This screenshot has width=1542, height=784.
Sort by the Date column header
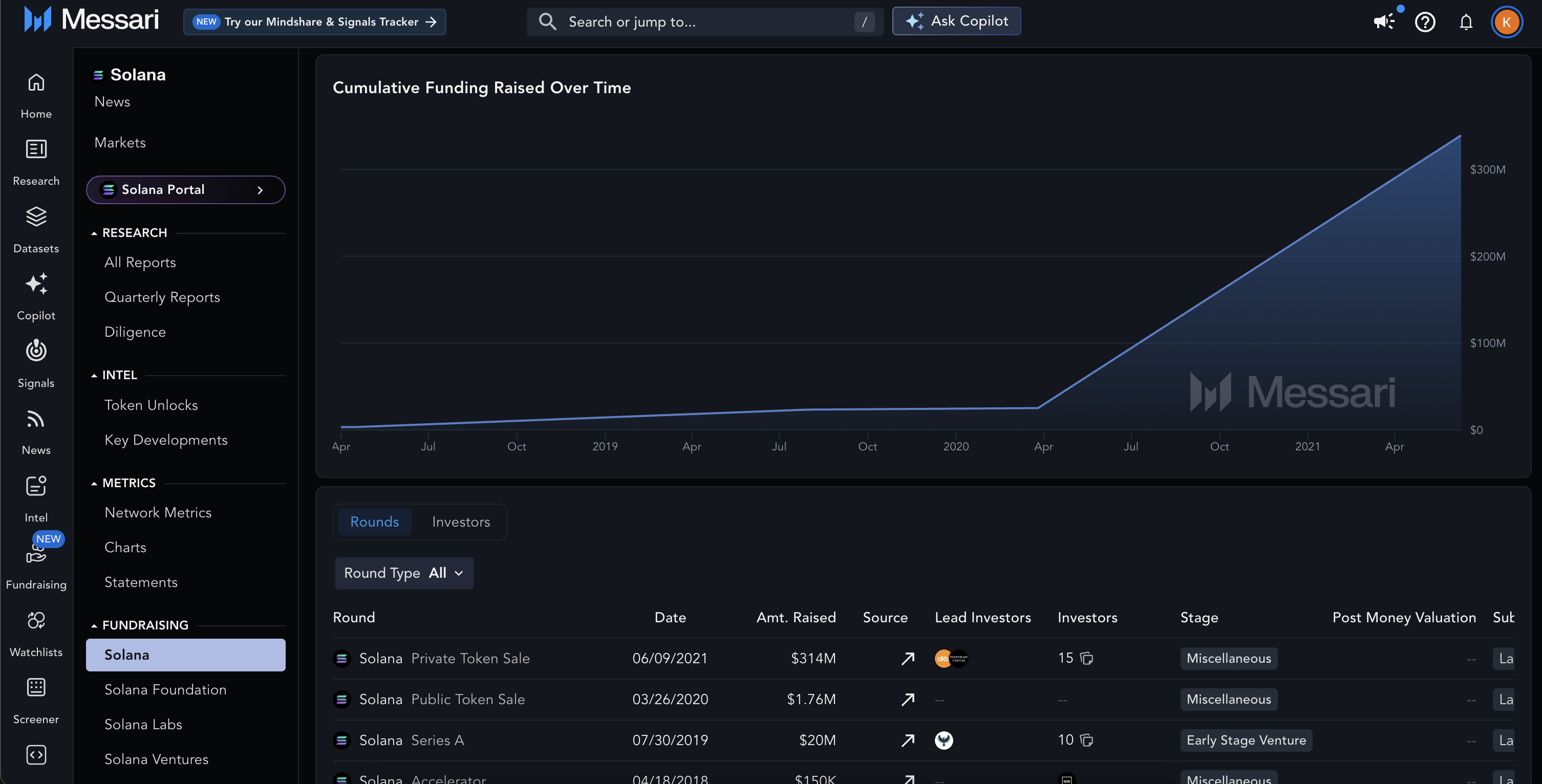(x=670, y=618)
